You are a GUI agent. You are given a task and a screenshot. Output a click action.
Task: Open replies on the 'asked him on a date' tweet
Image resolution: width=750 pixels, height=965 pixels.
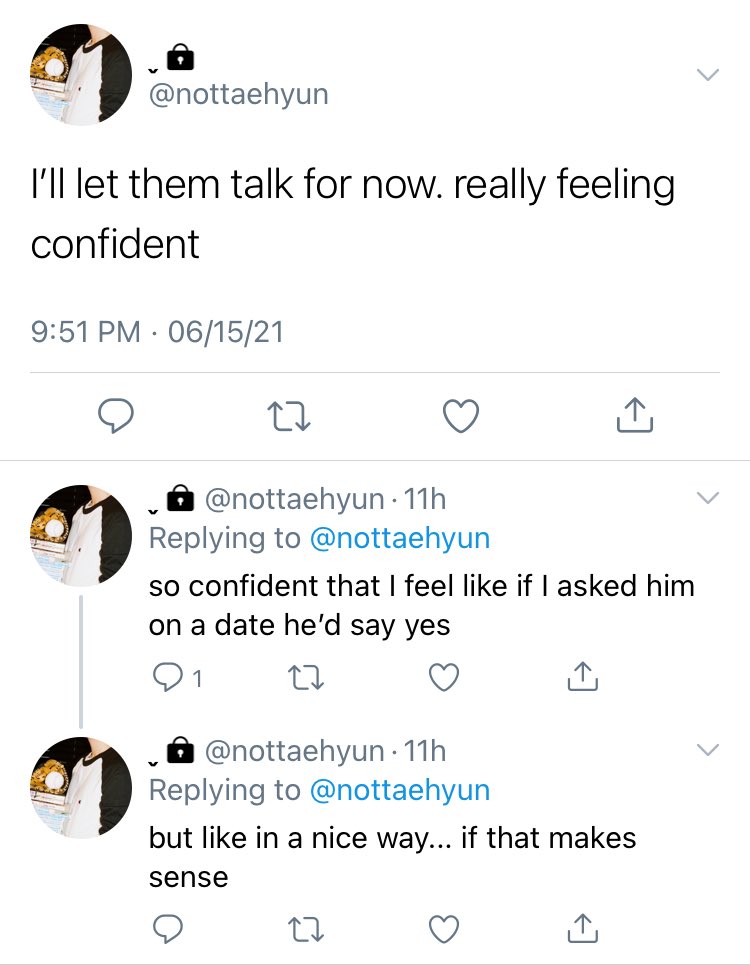(x=177, y=678)
